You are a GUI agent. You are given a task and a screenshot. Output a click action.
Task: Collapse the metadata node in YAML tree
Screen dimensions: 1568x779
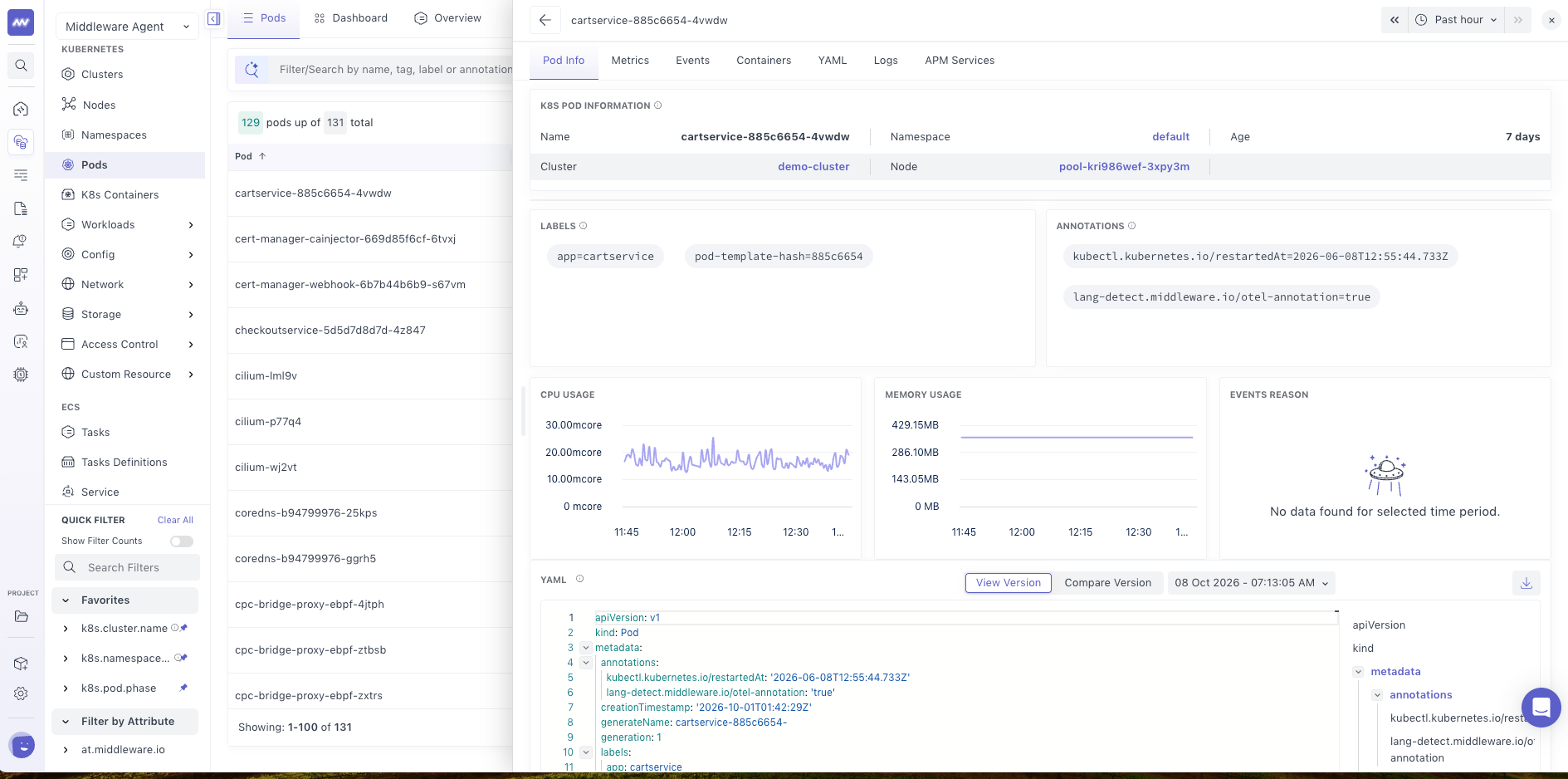click(x=1358, y=672)
